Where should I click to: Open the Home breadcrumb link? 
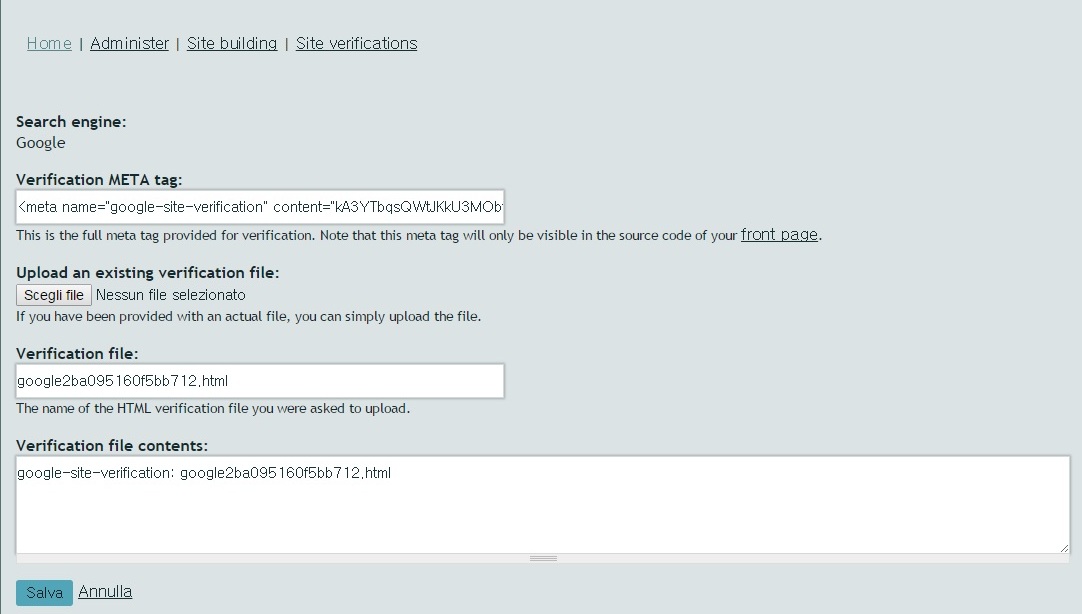pyautogui.click(x=49, y=43)
